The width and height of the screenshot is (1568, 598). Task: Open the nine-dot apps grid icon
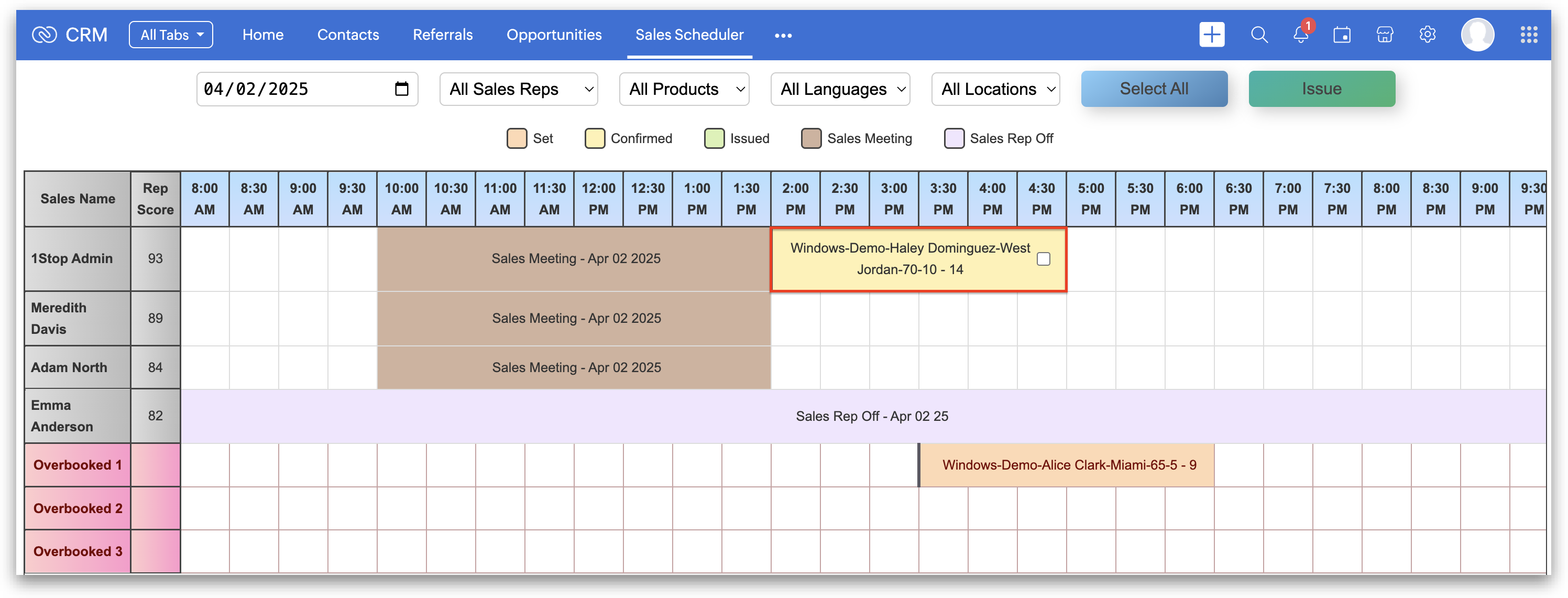click(1528, 35)
